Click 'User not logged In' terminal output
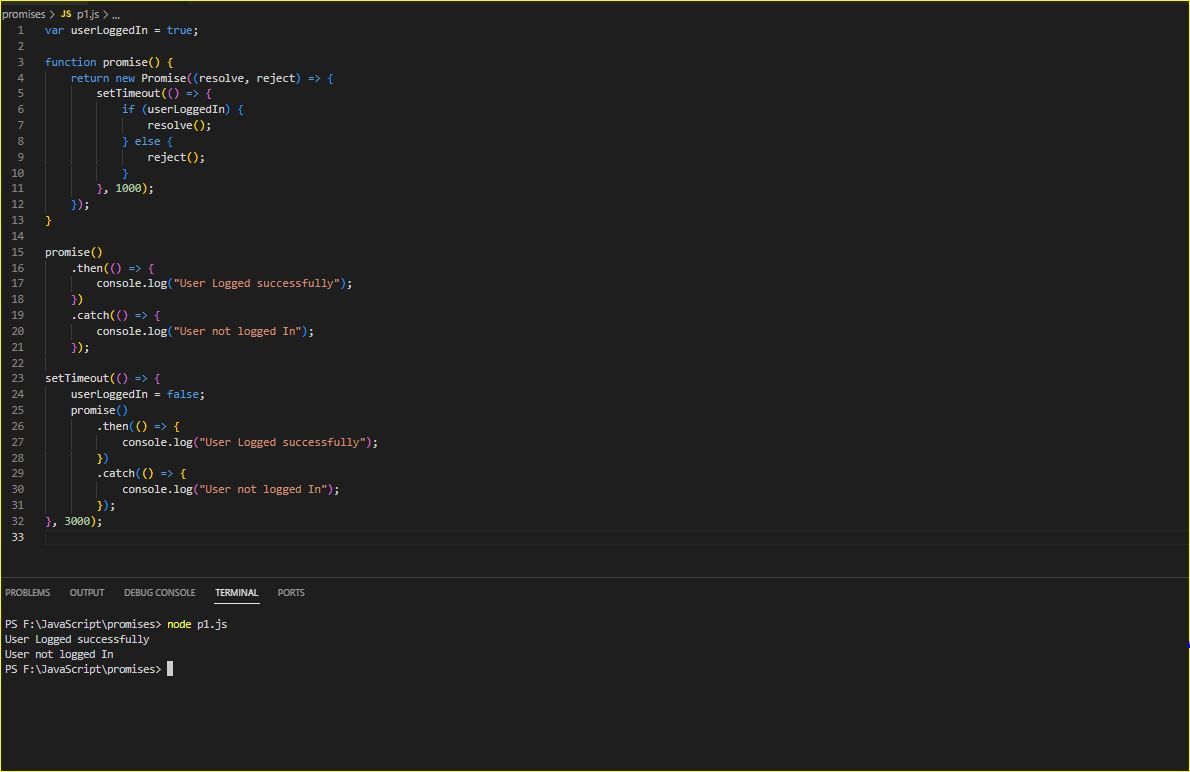This screenshot has width=1190, height=772. [x=59, y=654]
